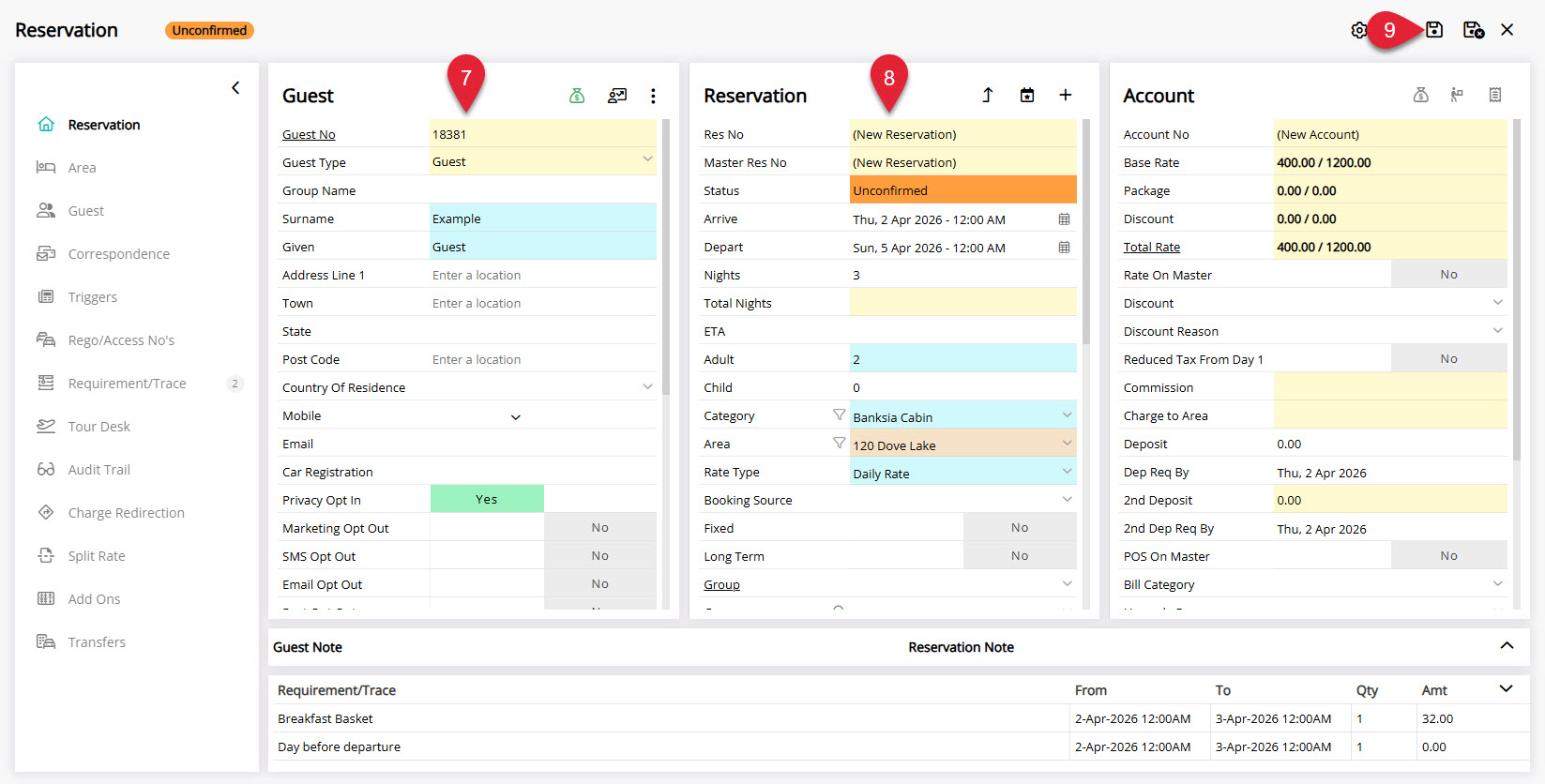Click the plus icon in Reservation panel
Image resolution: width=1545 pixels, height=784 pixels.
pyautogui.click(x=1066, y=95)
